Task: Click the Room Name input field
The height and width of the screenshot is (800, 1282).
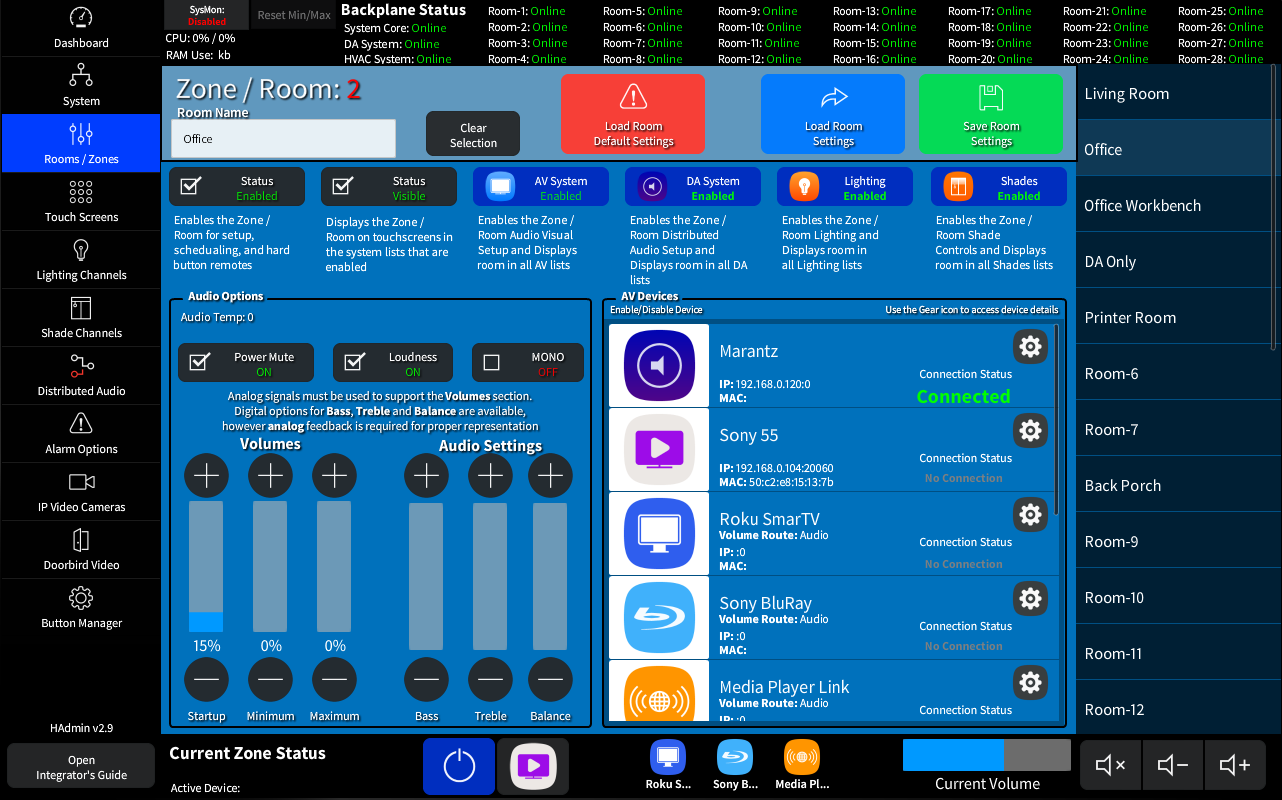Action: (x=283, y=138)
